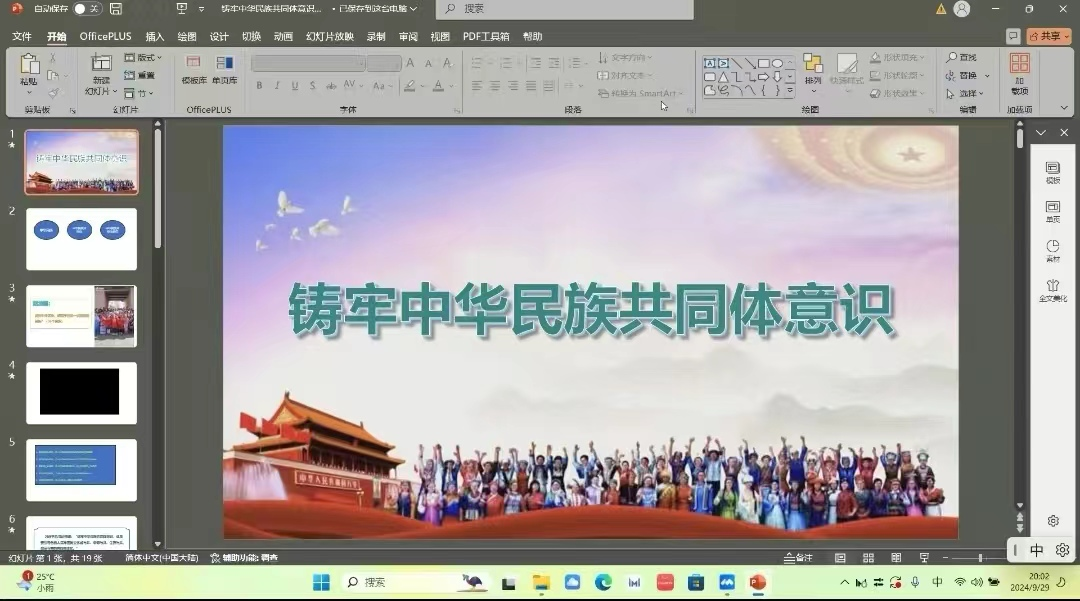Open the 设计 (Design) ribbon tab
1080x601 pixels.
(219, 36)
